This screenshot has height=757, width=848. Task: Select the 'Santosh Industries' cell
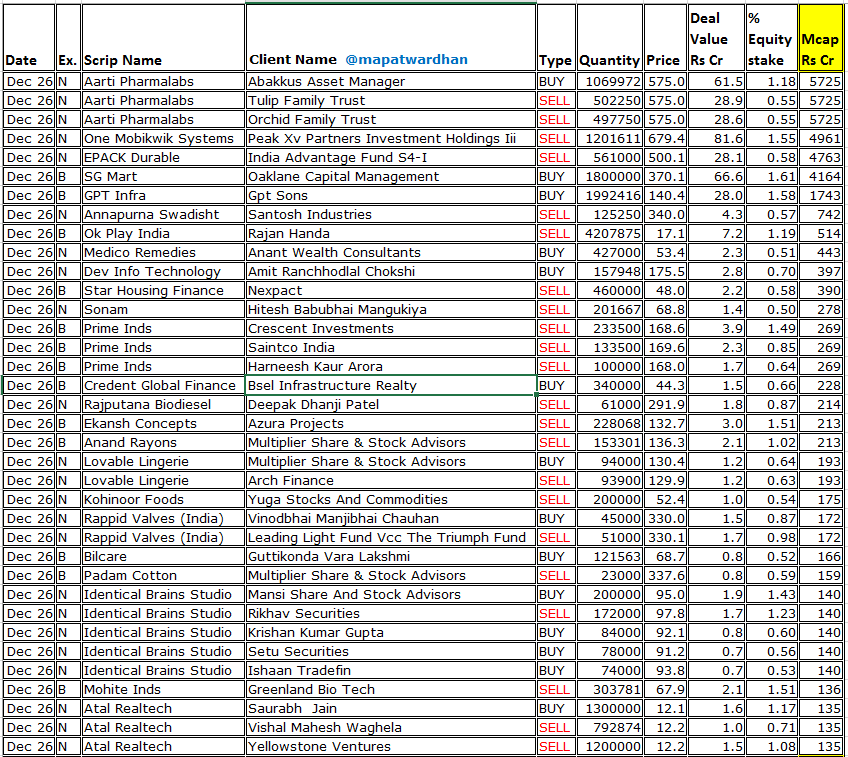pos(391,214)
